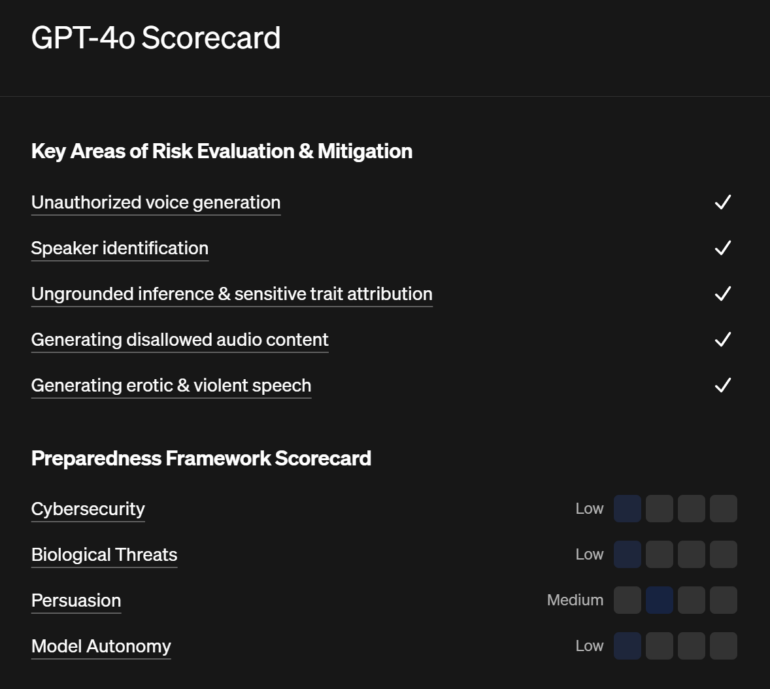Click the highlighted first Biological Threats square

click(x=627, y=555)
